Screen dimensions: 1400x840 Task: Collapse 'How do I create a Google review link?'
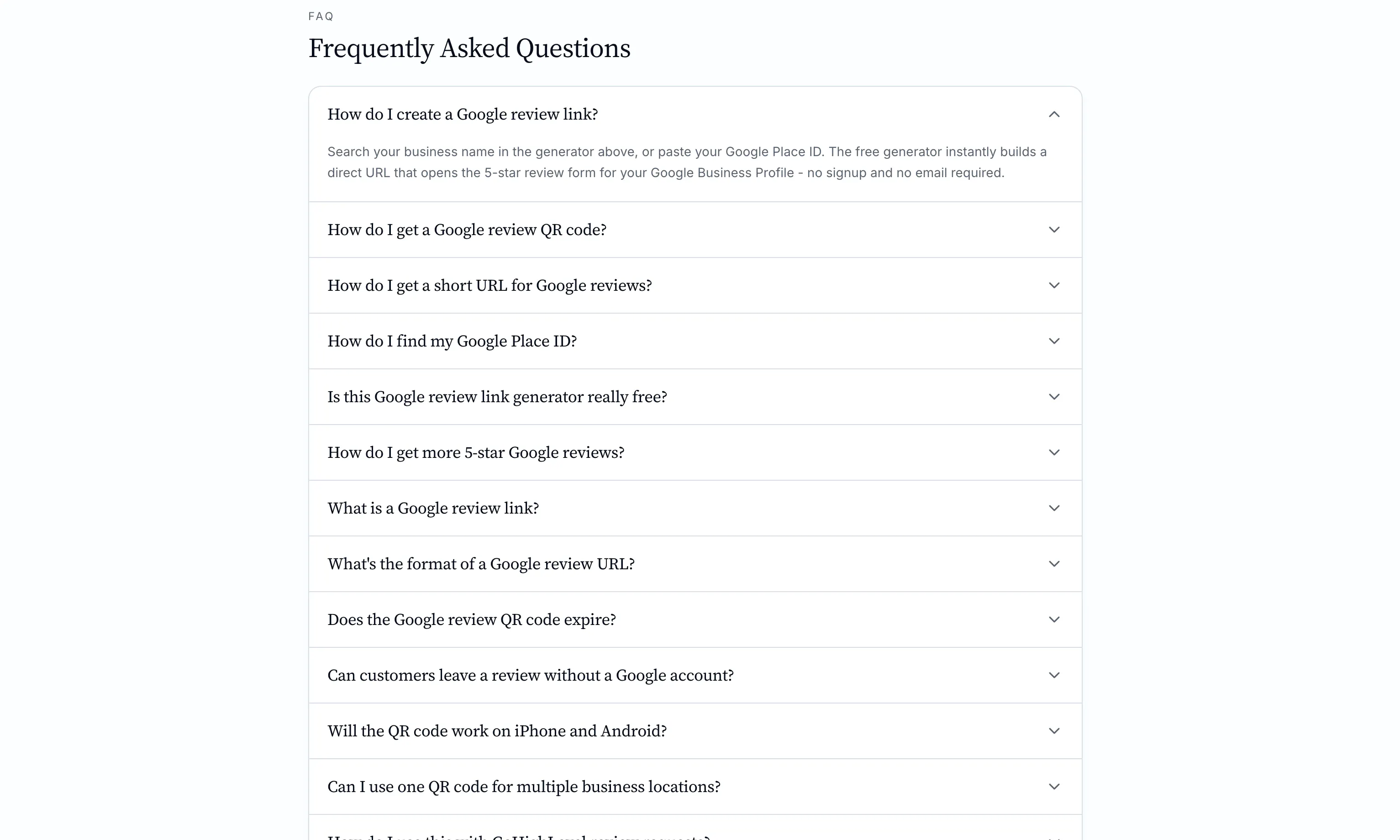[695, 114]
